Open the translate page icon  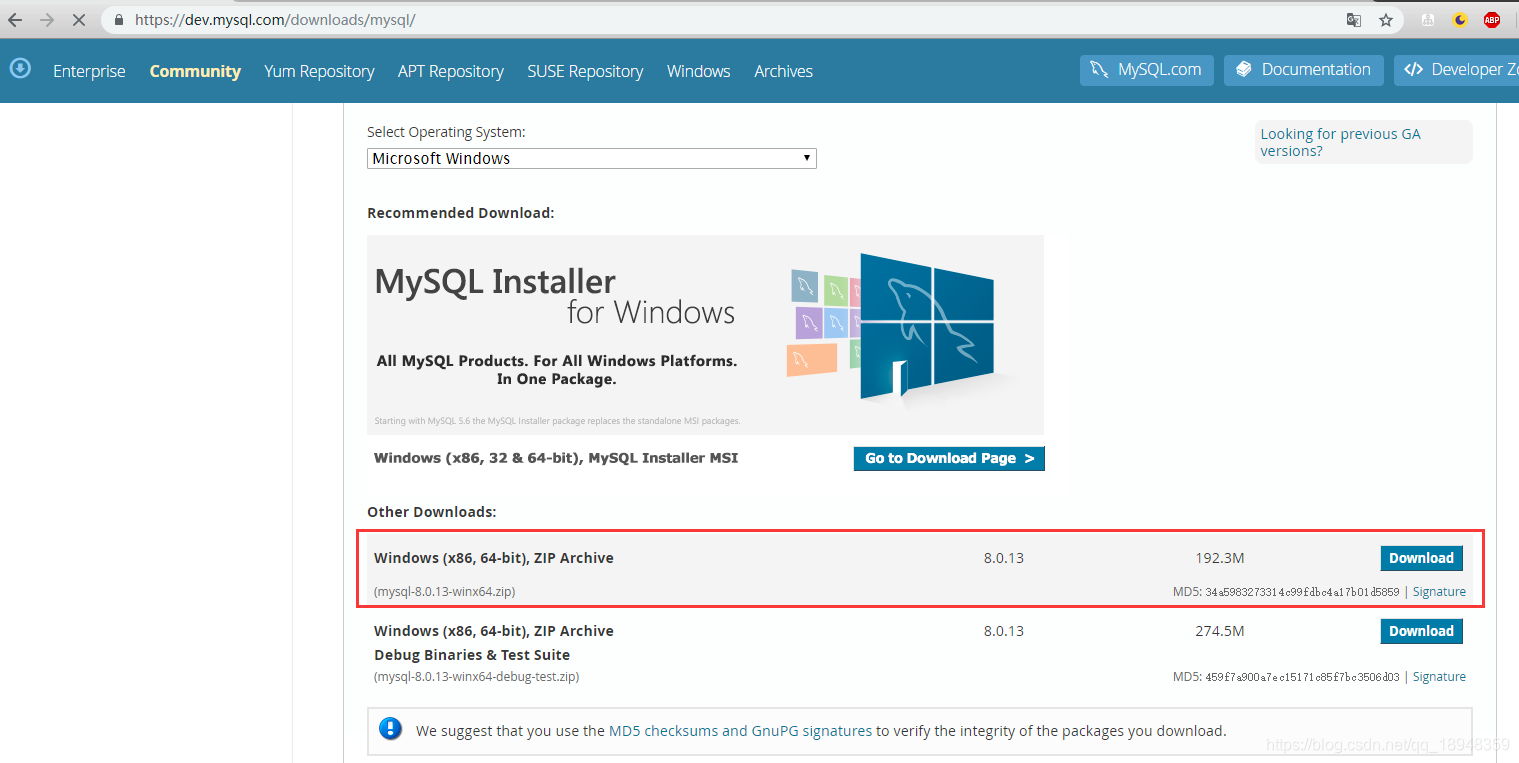click(x=1354, y=20)
